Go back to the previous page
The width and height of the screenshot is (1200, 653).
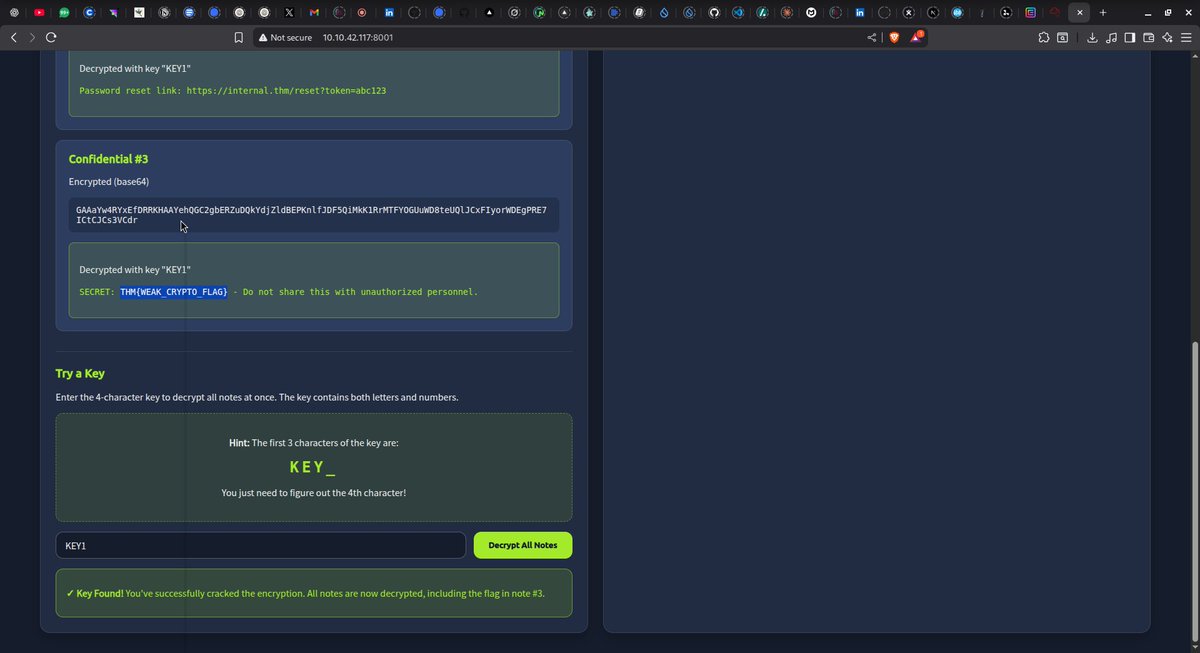[13, 37]
